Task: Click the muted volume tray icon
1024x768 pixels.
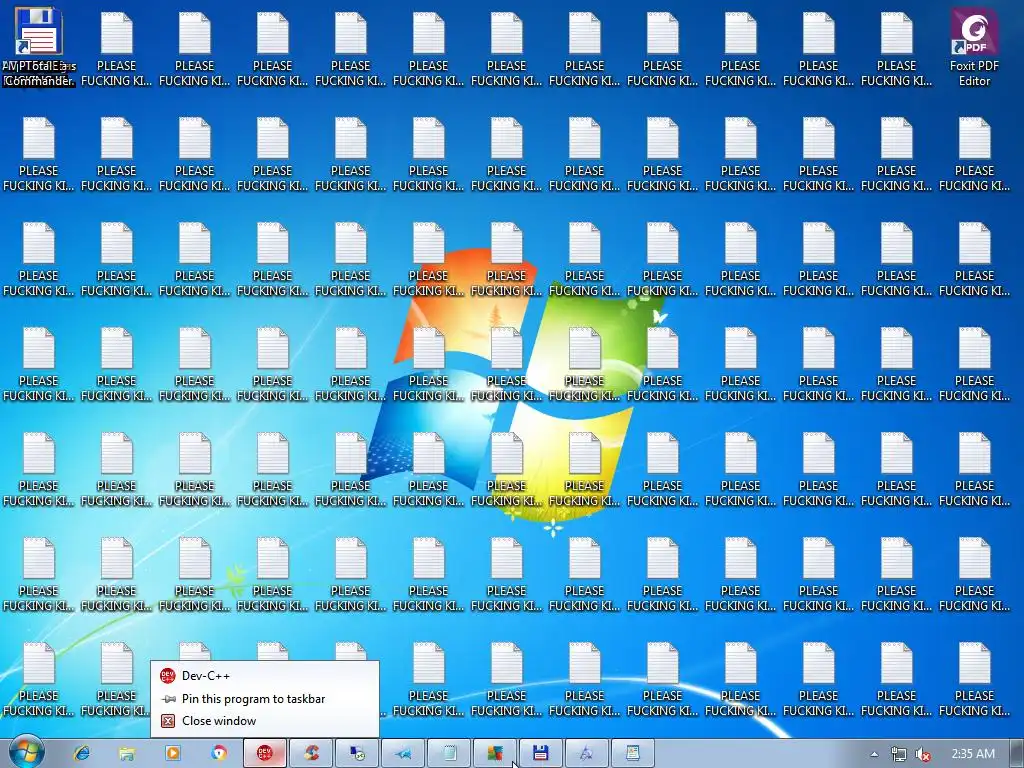Action: click(x=923, y=754)
